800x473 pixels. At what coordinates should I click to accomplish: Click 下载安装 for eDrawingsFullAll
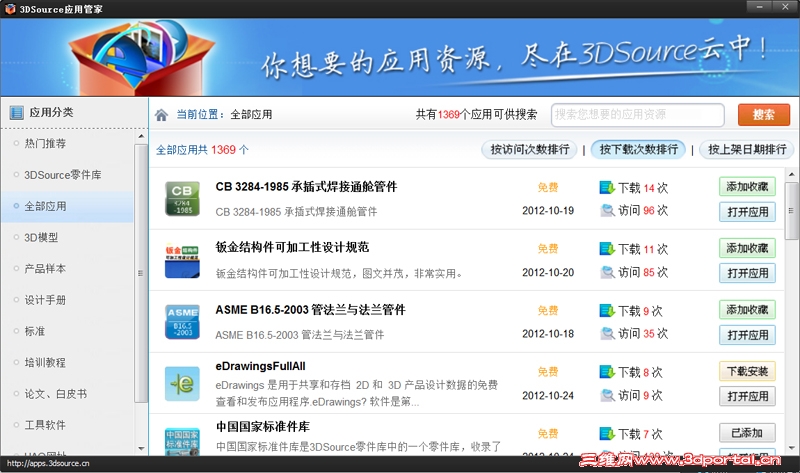click(747, 371)
